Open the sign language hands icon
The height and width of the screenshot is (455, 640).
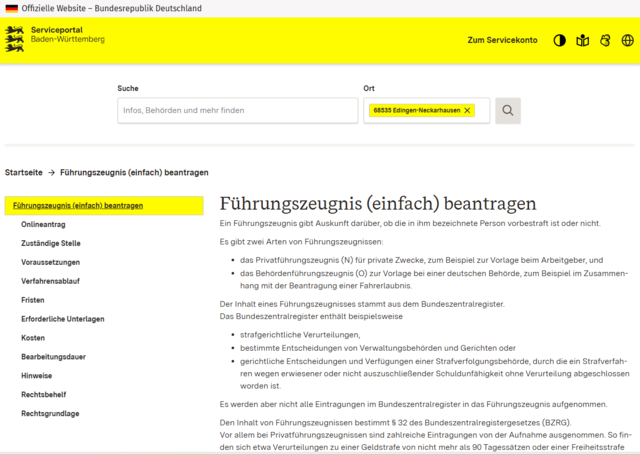605,41
